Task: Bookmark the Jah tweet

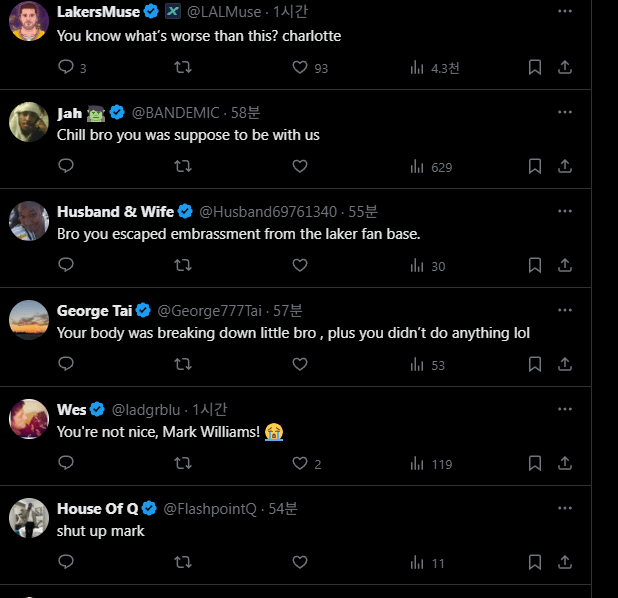Action: click(x=535, y=167)
